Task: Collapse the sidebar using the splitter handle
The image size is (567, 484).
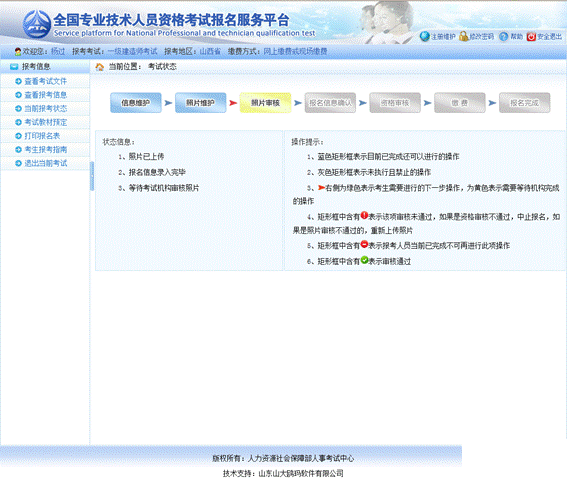Action: [92, 176]
